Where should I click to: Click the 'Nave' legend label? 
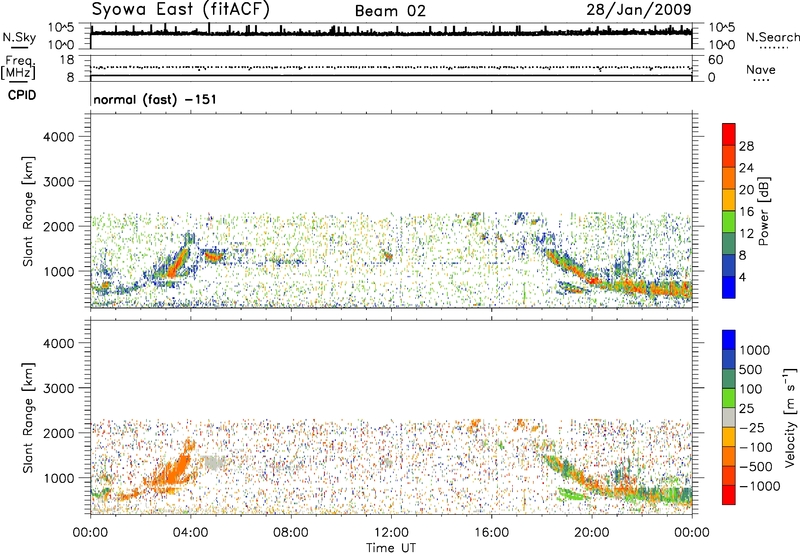click(761, 69)
